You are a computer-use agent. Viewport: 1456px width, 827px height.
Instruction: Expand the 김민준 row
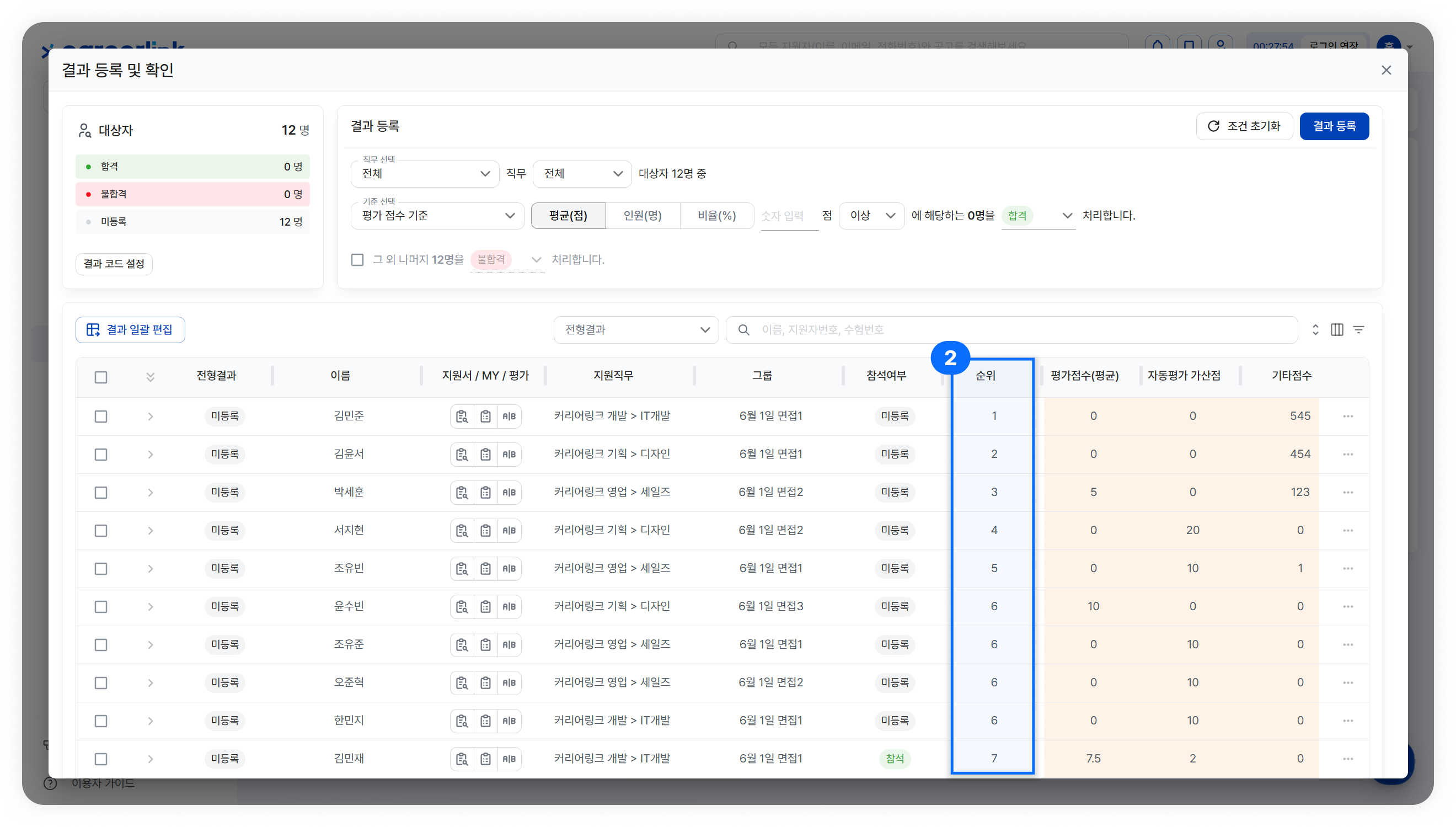151,417
